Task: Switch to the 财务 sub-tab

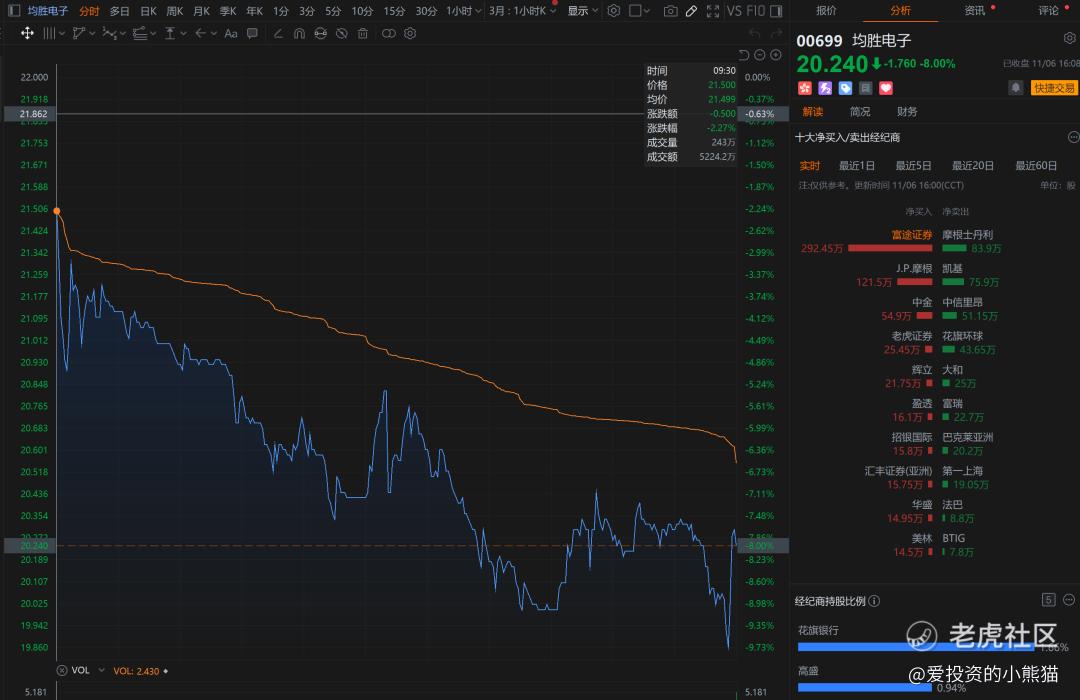Action: pyautogui.click(x=906, y=112)
